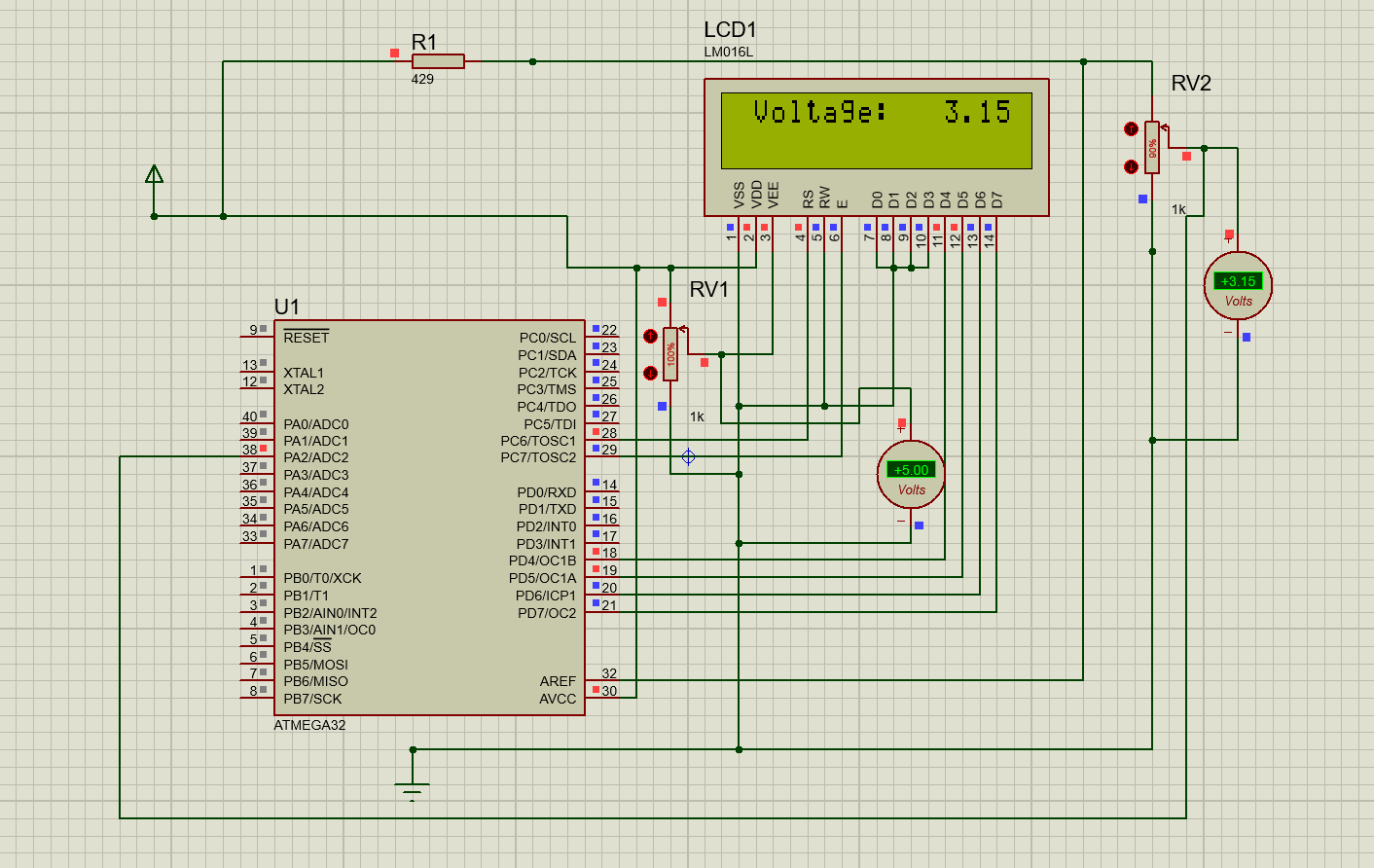
Task: Click the PD7/OC2 pin label
Action: pyautogui.click(x=546, y=613)
